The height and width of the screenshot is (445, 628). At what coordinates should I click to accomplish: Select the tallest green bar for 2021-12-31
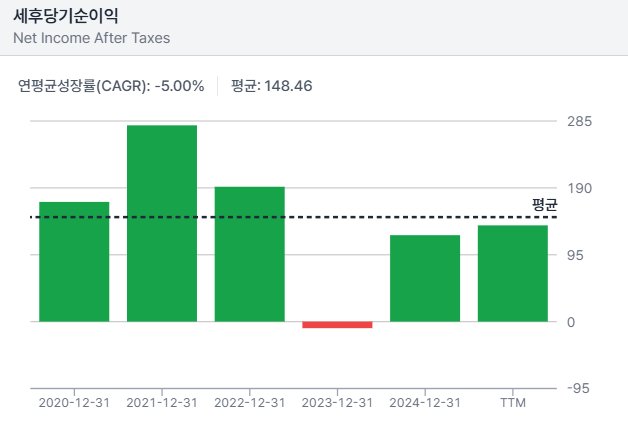click(x=162, y=223)
